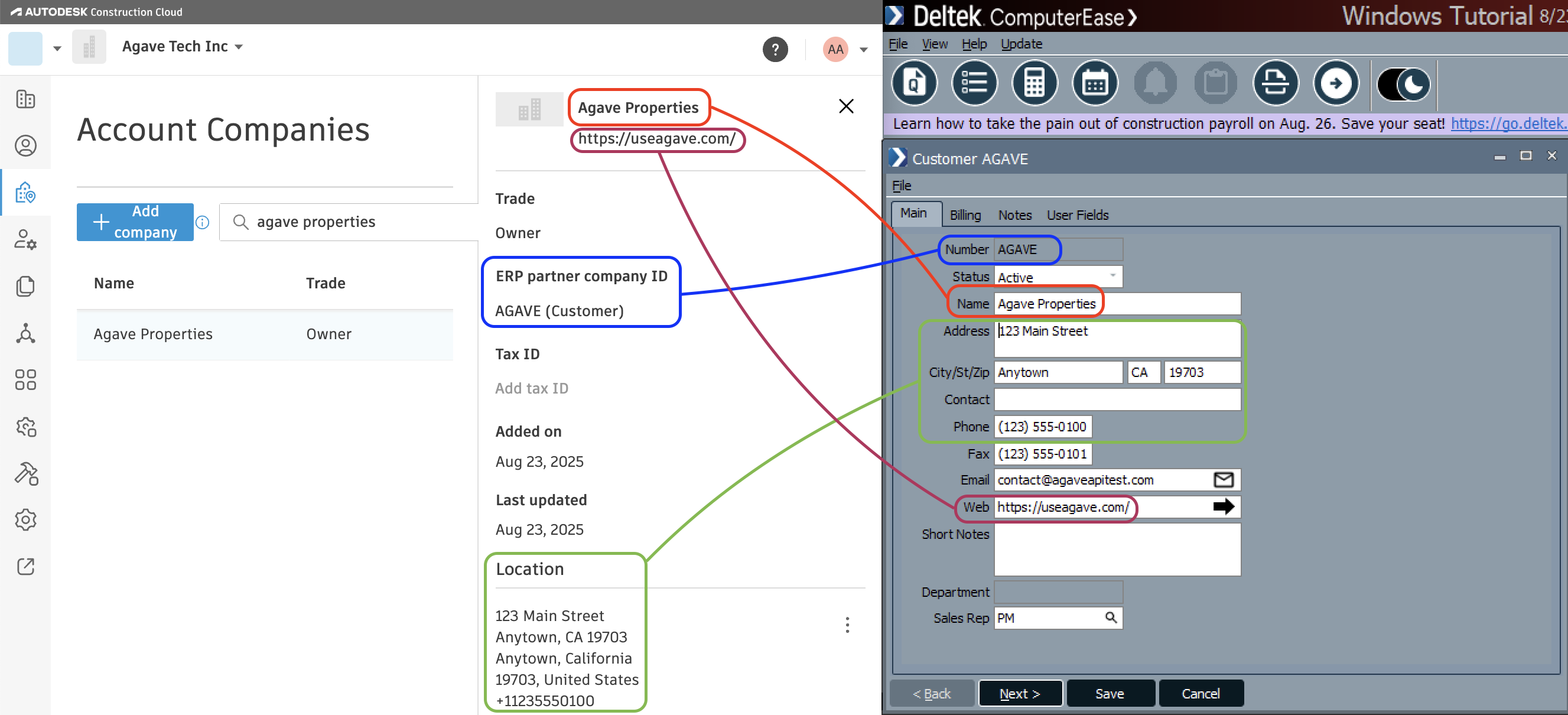Open the help question mark icon
The image size is (1568, 715).
coord(775,49)
